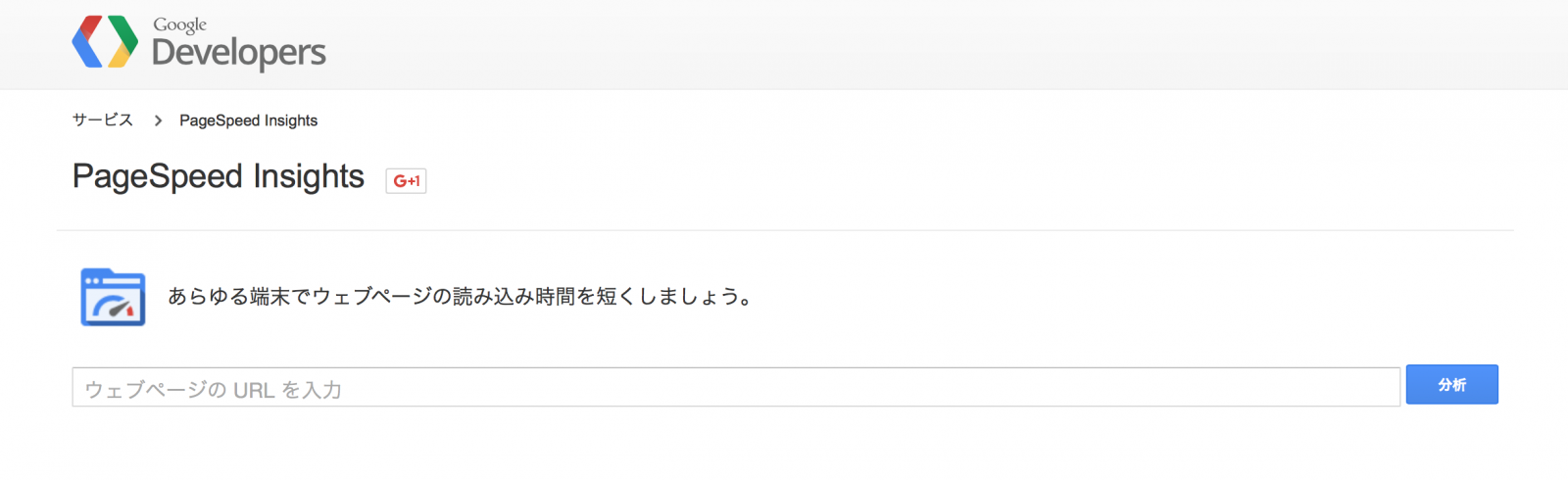This screenshot has width=1568, height=480.
Task: Click the red-blue left bracket of the logo
Action: tap(87, 42)
